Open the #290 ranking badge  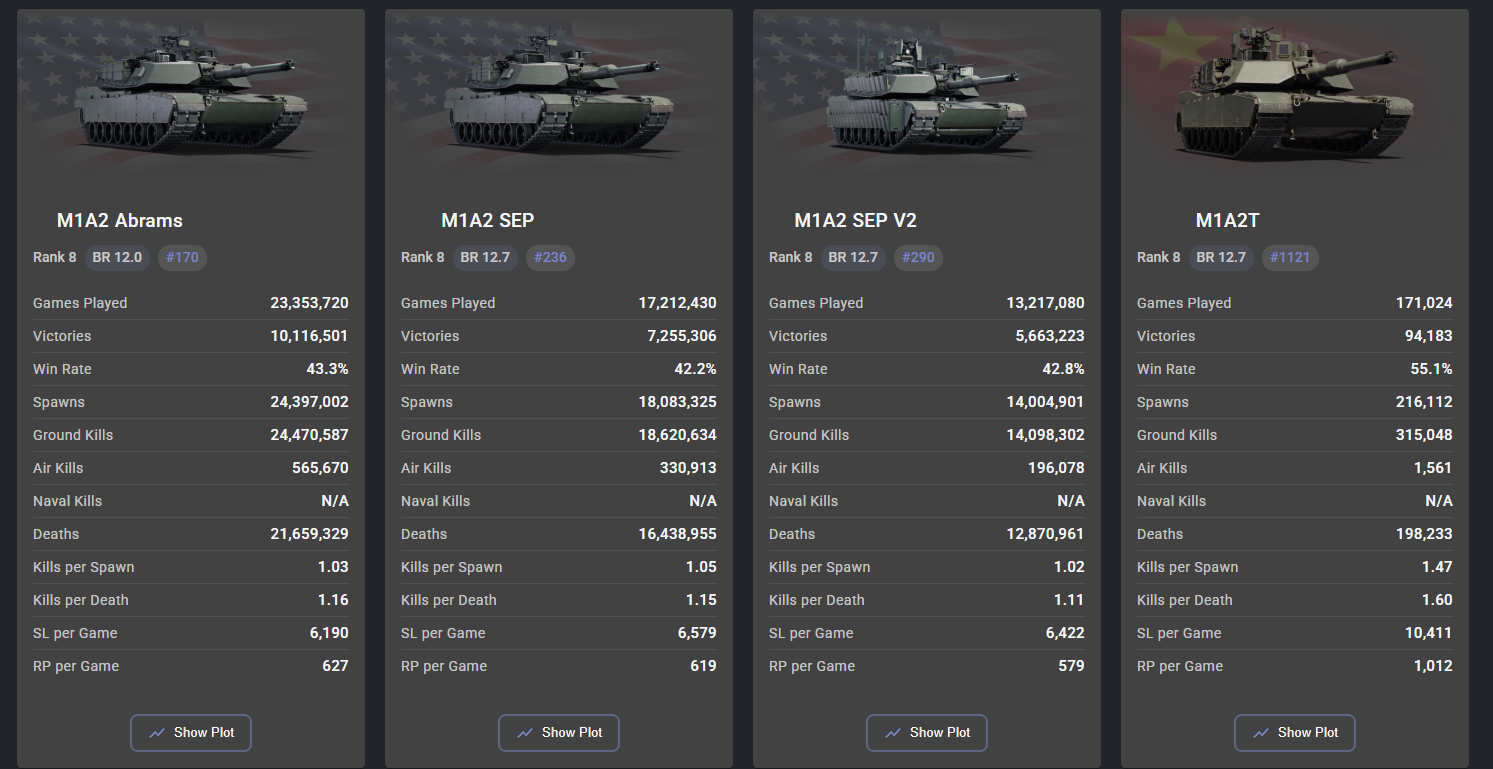(x=918, y=258)
